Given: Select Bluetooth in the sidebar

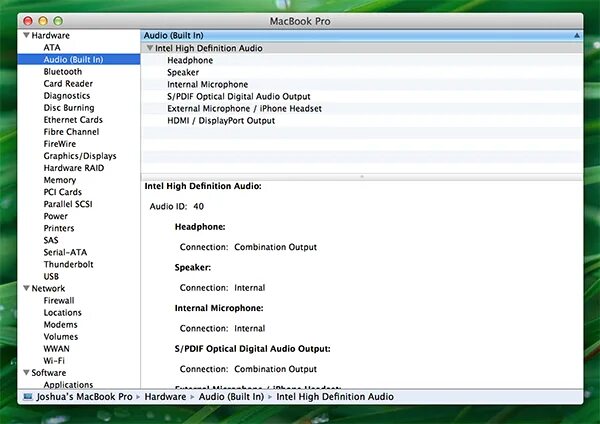Looking at the screenshot, I should [x=63, y=72].
